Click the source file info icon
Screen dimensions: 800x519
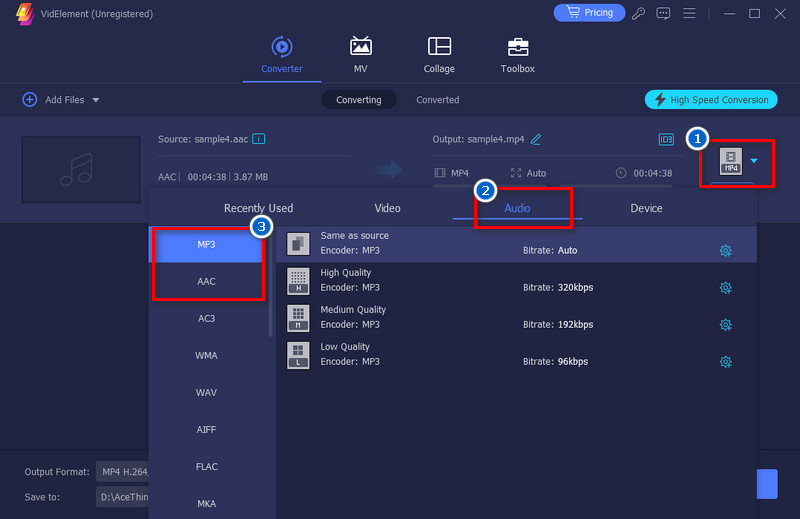tap(259, 139)
